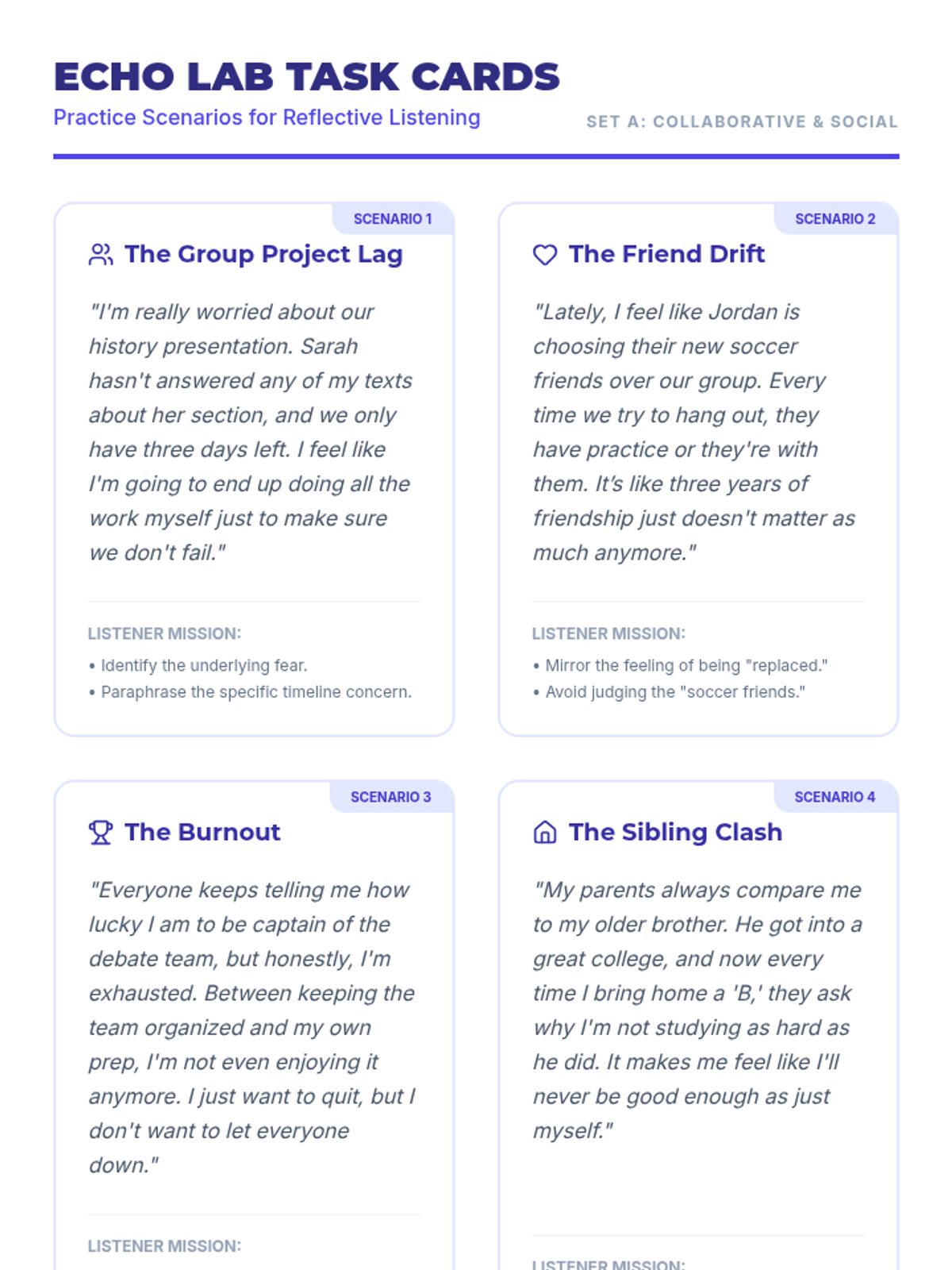Click the people icon beside Group Project Lag
Image resolution: width=952 pixels, height=1270 pixels.
click(x=101, y=255)
